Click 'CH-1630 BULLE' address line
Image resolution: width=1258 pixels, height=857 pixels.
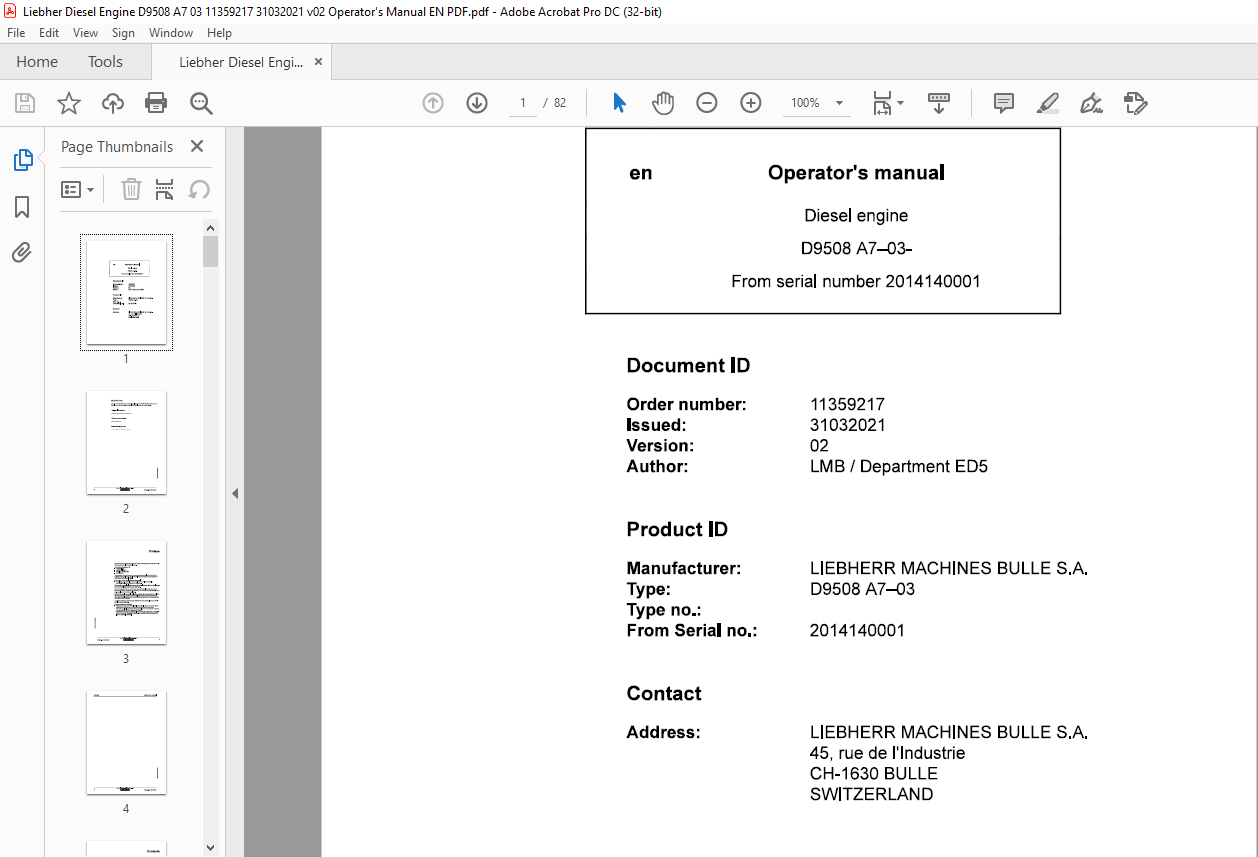pyautogui.click(x=874, y=774)
